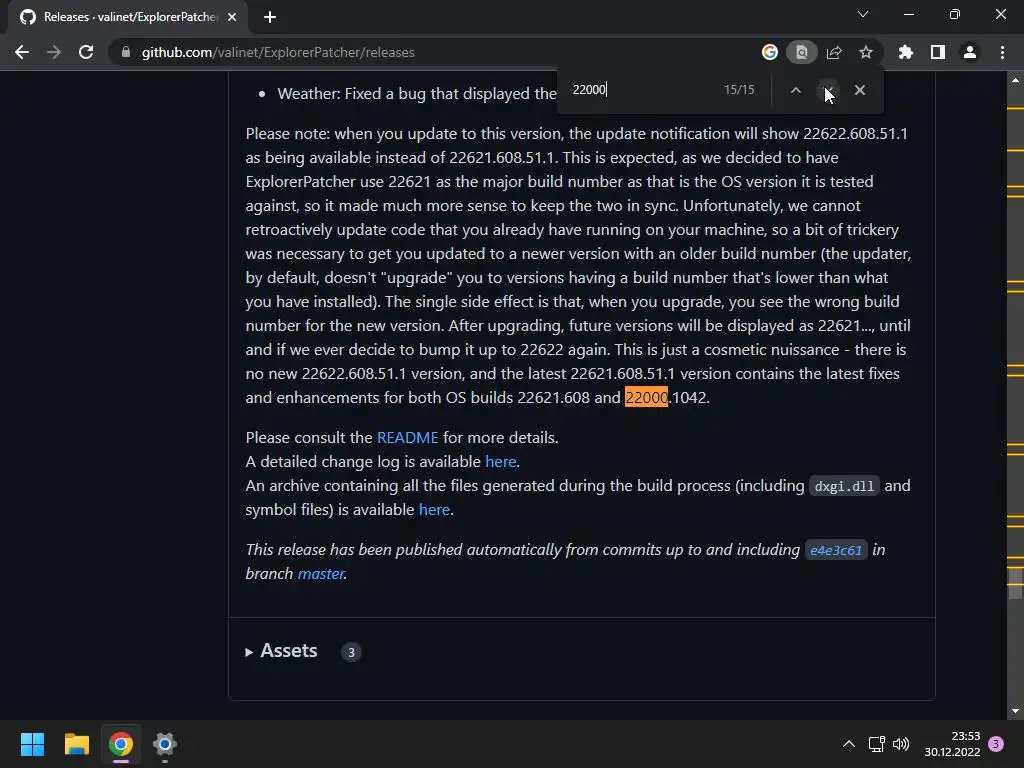Click the scrollbar up arrow
The image size is (1024, 768).
tap(1015, 80)
